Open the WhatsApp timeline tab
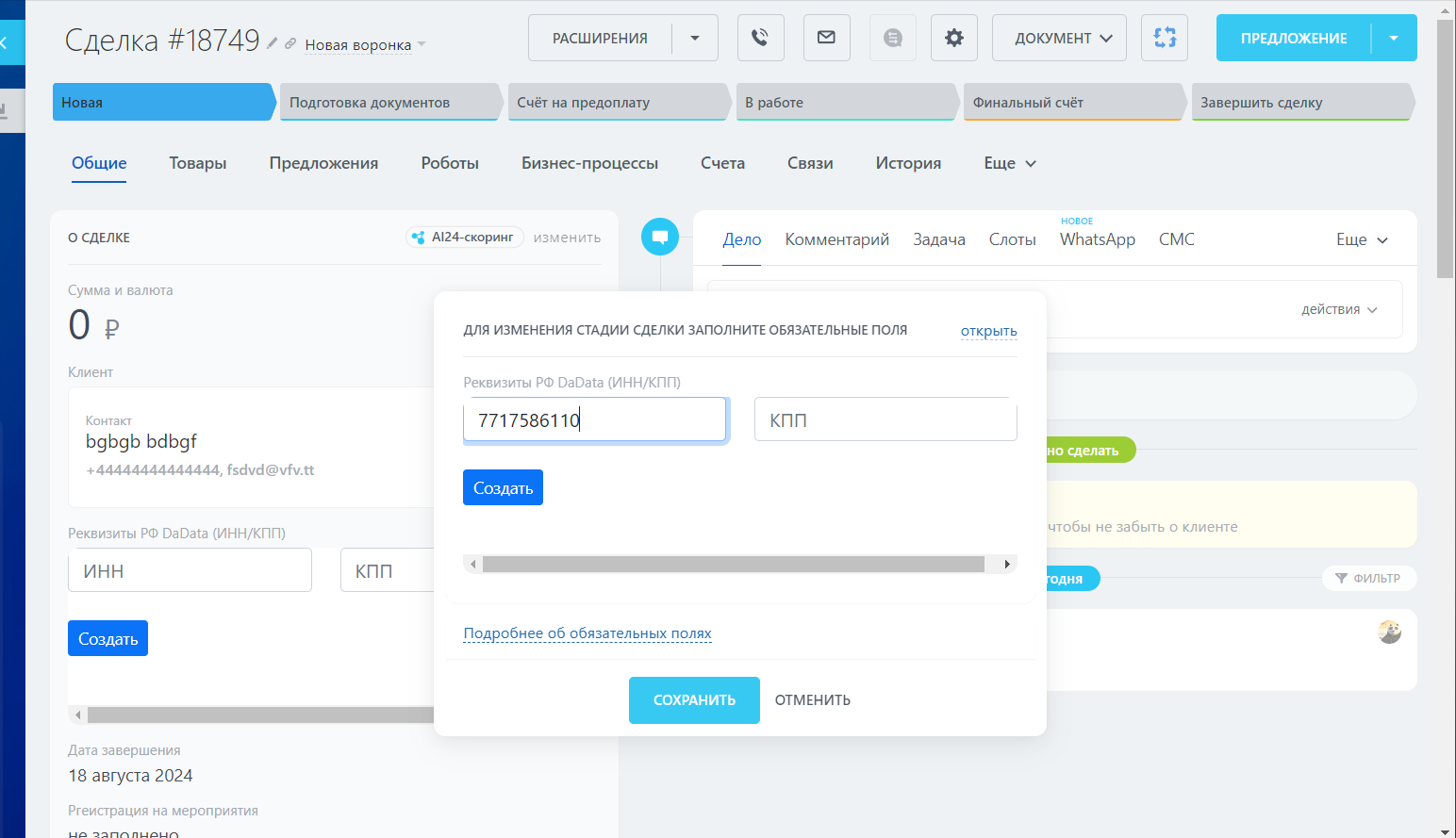The width and height of the screenshot is (1456, 838). tap(1098, 239)
